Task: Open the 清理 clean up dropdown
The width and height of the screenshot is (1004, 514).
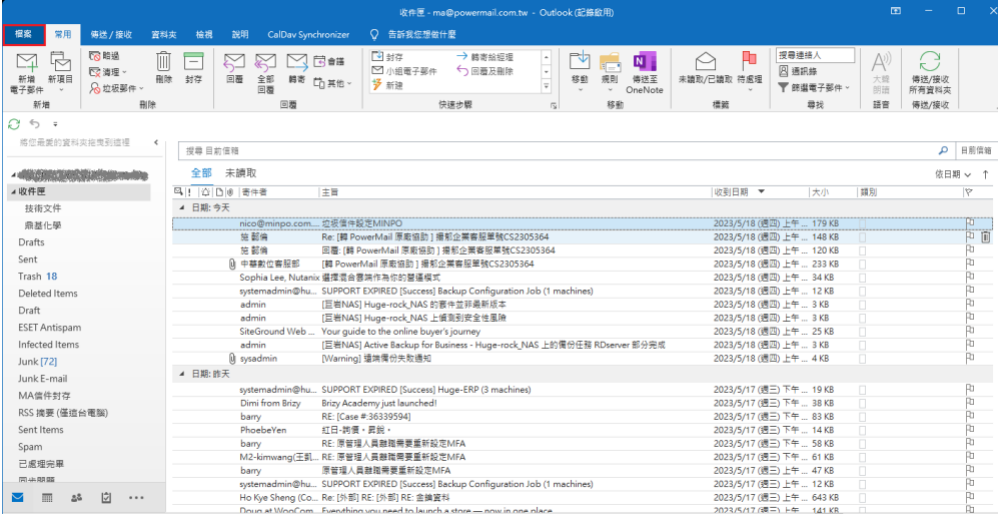Action: [108, 72]
